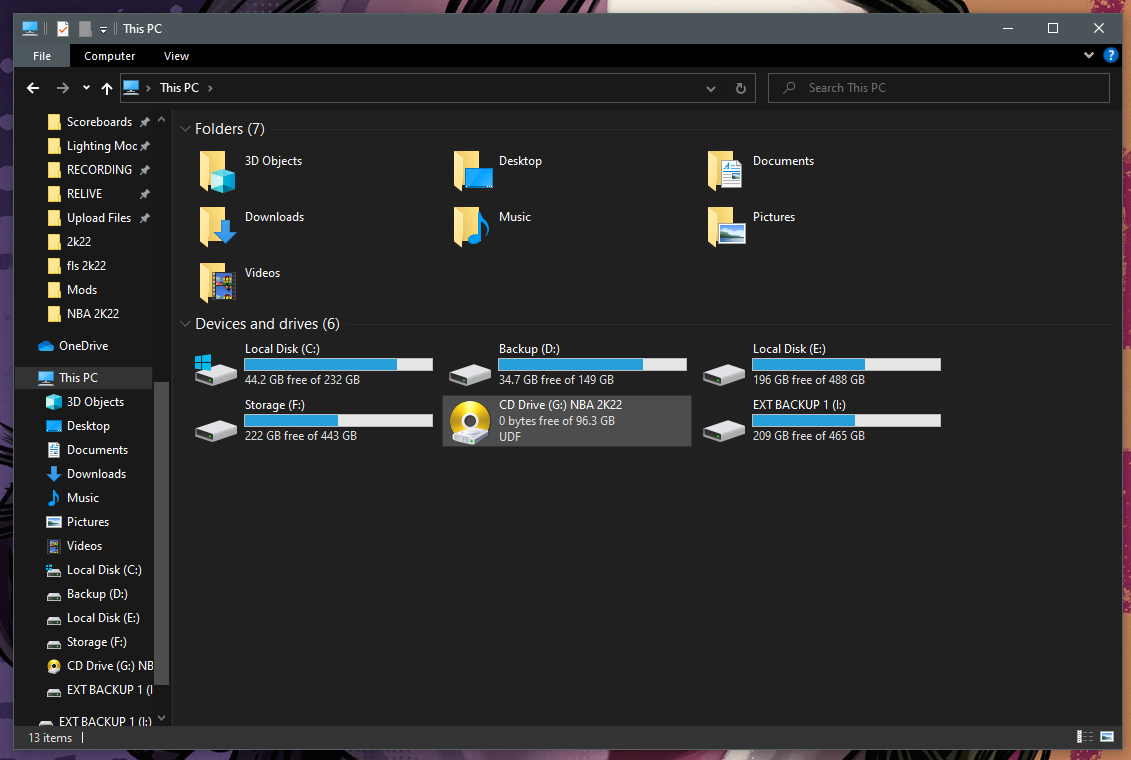This screenshot has width=1131, height=760.
Task: Go back with the Back arrow
Action: click(x=33, y=88)
